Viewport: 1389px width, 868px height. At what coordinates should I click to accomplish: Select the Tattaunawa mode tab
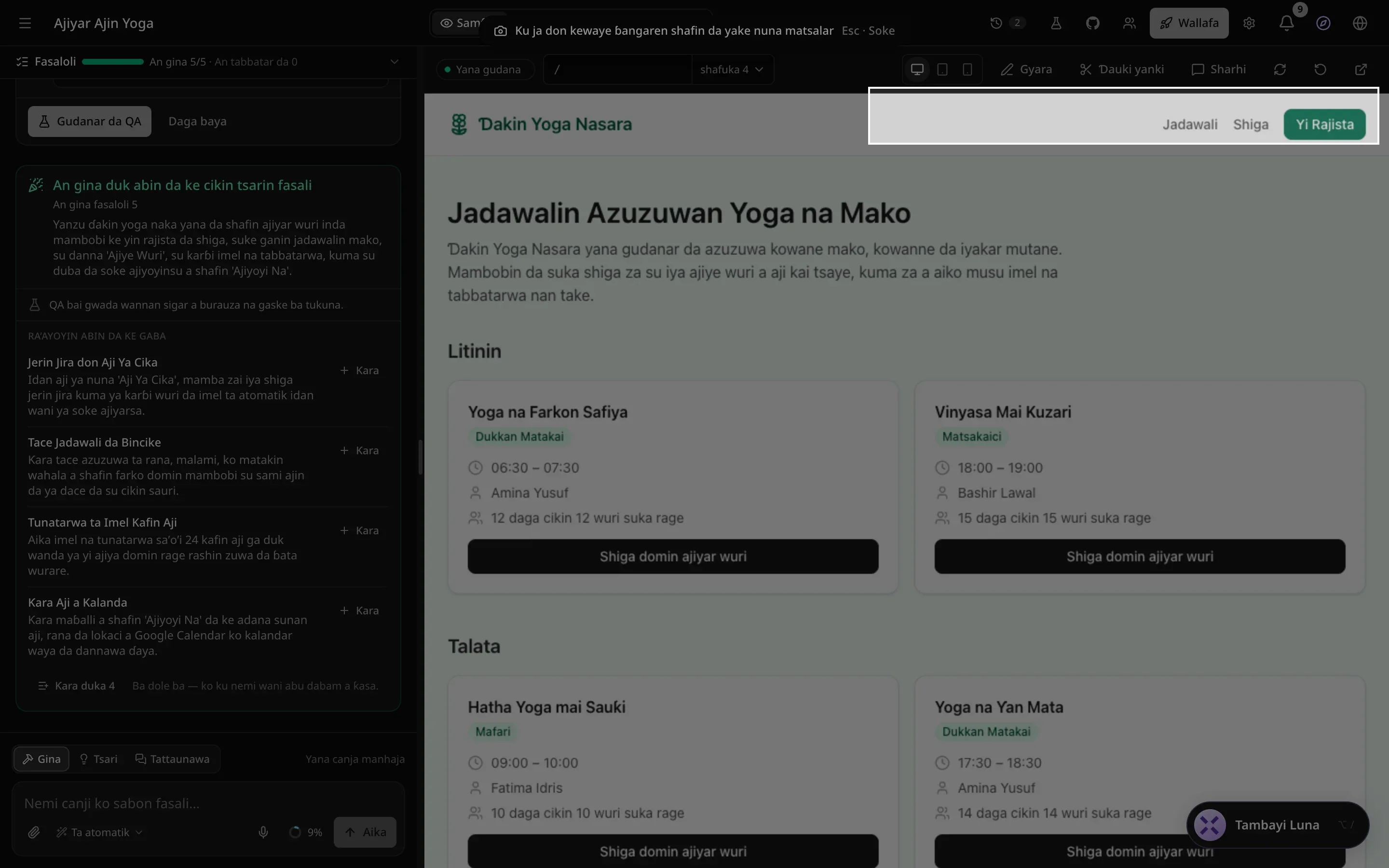pos(172,759)
